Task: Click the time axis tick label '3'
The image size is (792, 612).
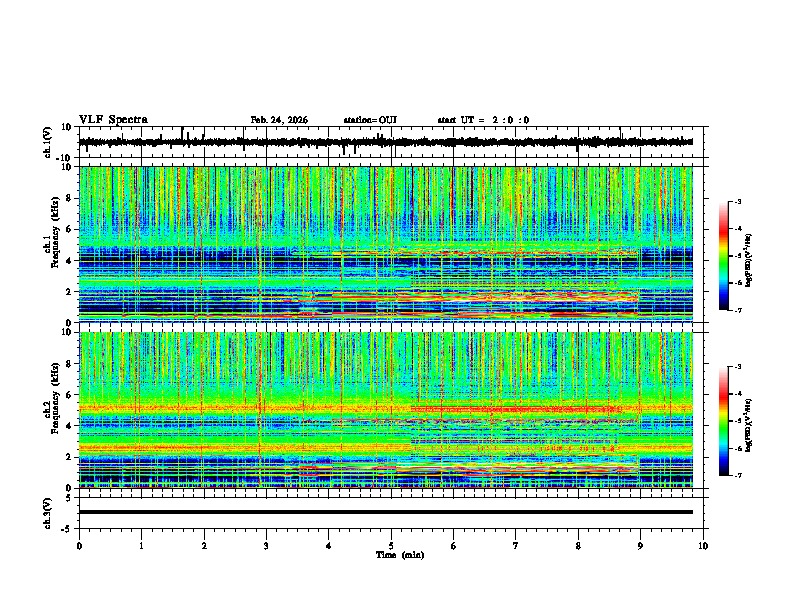Action: [x=266, y=546]
